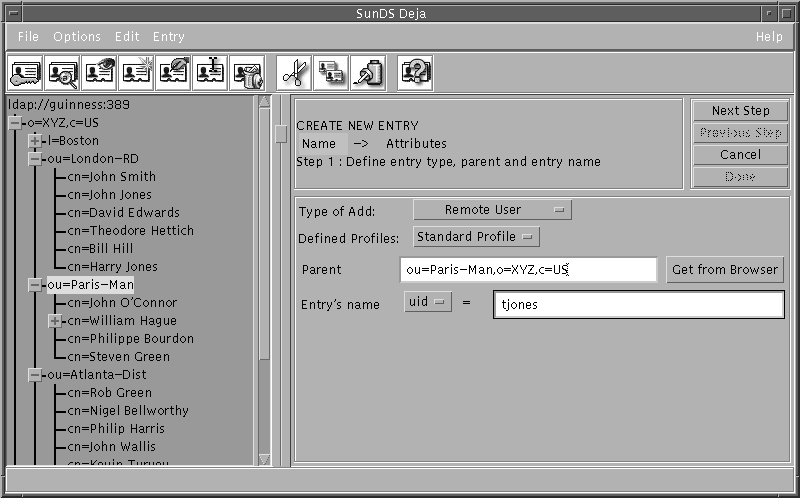Select cn=Philip Harris entry
800x498 pixels.
click(x=116, y=429)
